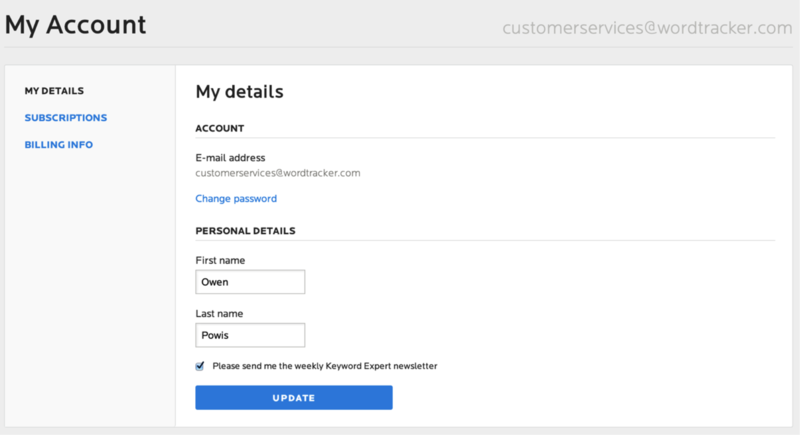800x435 pixels.
Task: Open the MY DETAILS sidebar section
Action: pos(54,91)
